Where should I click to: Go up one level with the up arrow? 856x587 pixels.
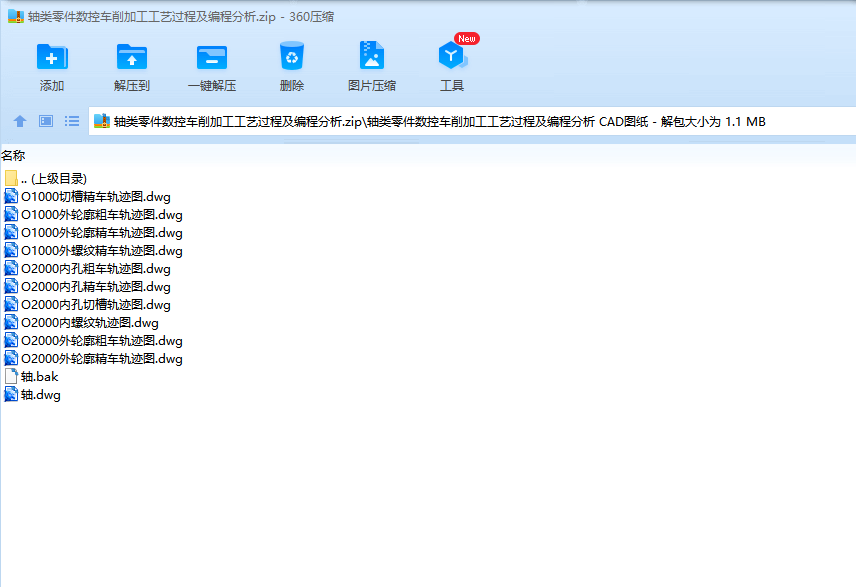click(x=20, y=121)
